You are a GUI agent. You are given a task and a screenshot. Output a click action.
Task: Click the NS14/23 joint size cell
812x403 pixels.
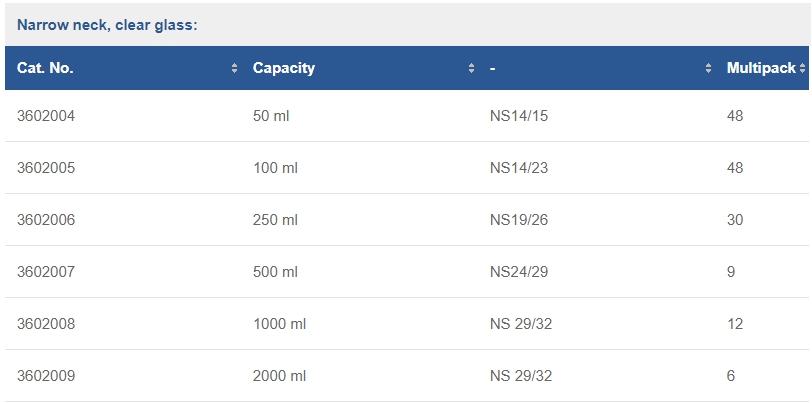(519, 168)
